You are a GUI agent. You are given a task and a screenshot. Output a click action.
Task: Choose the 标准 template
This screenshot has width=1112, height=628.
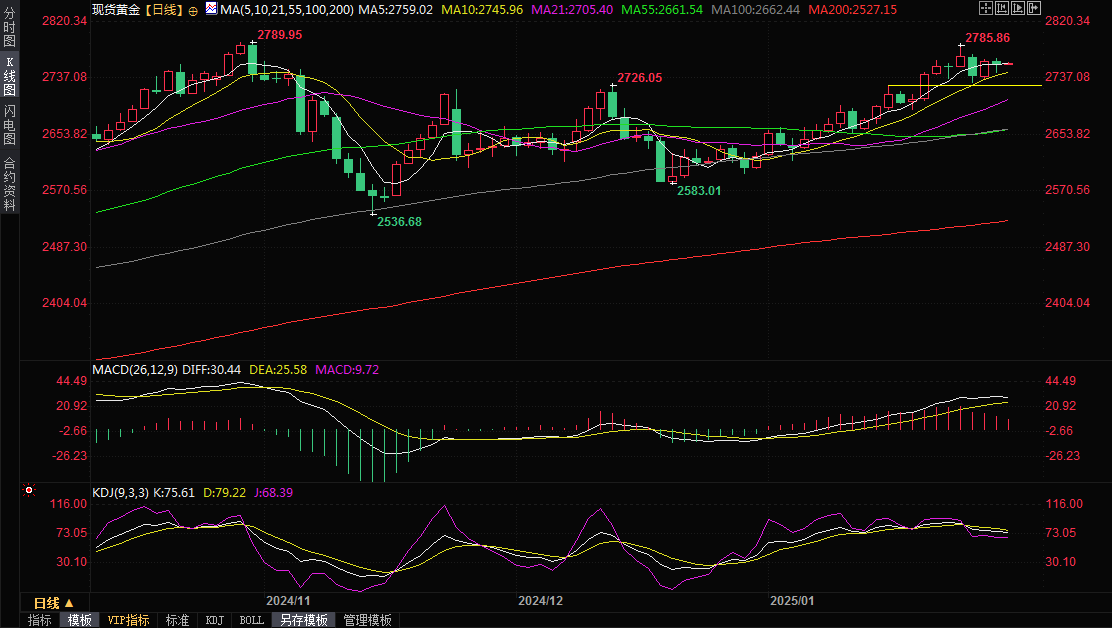pyautogui.click(x=177, y=620)
